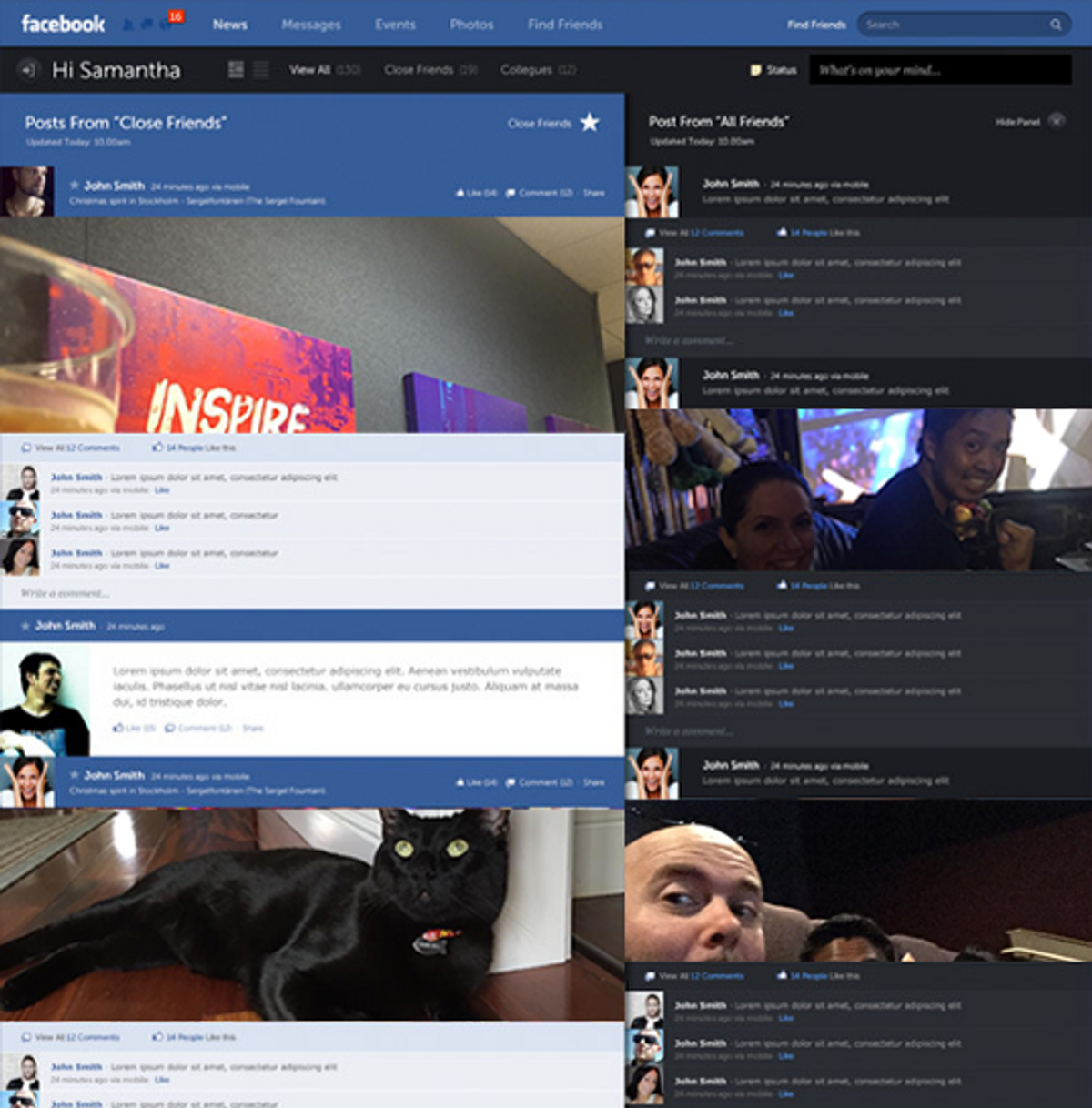Like the post above the Inspire photo
The height and width of the screenshot is (1108, 1092).
pos(476,193)
